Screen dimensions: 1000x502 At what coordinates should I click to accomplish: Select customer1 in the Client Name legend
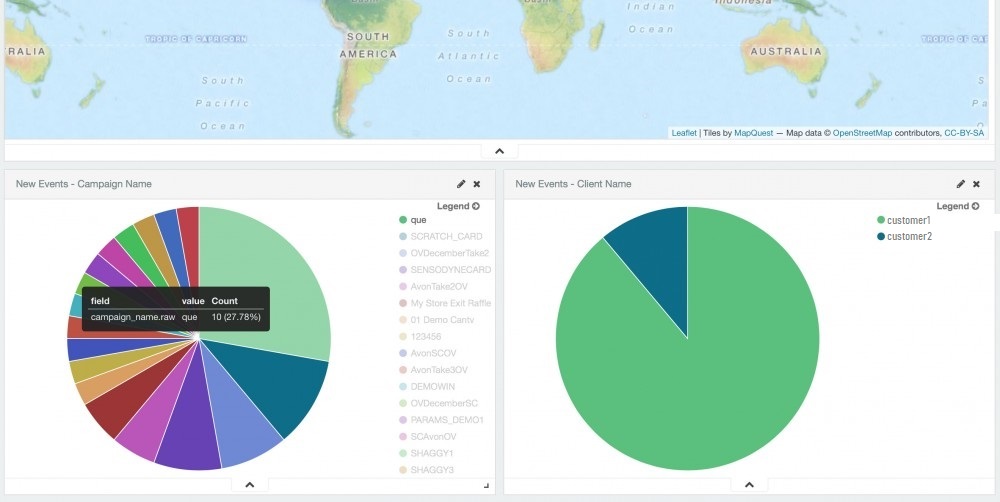tap(909, 220)
